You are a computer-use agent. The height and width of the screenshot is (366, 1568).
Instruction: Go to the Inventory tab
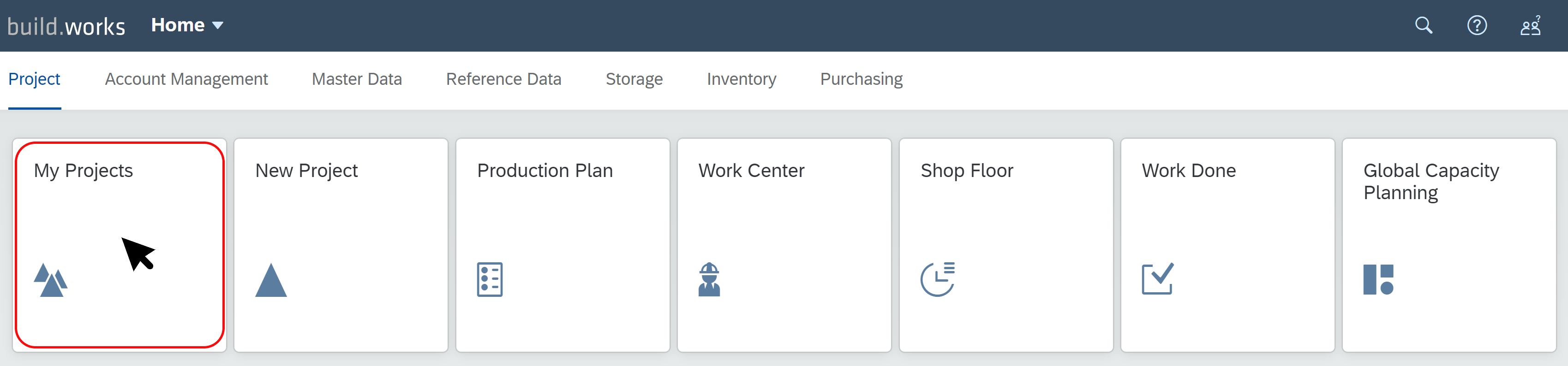point(742,79)
